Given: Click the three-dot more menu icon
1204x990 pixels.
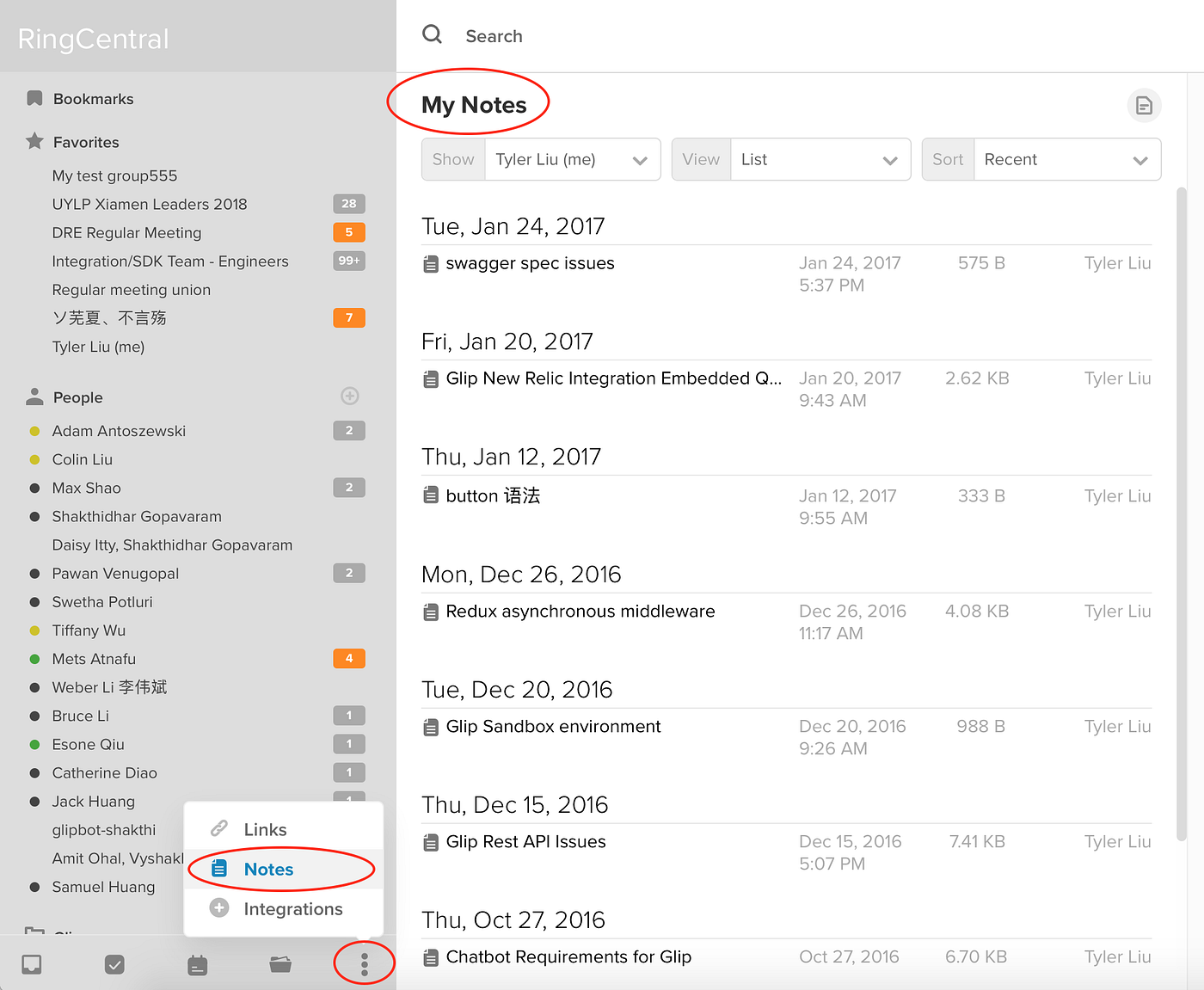Looking at the screenshot, I should pos(364,964).
